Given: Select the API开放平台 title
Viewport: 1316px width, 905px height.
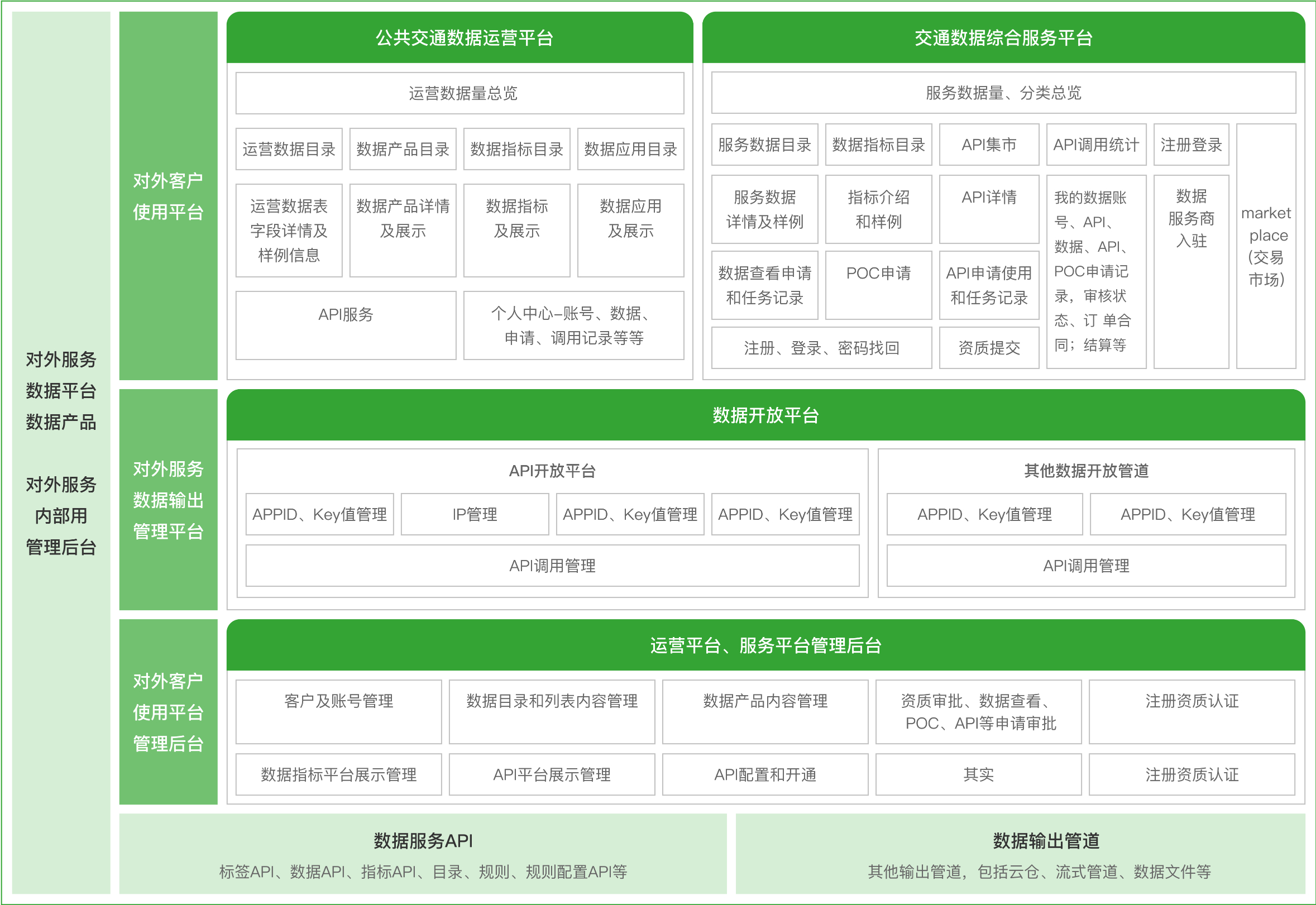Looking at the screenshot, I should tap(552, 471).
